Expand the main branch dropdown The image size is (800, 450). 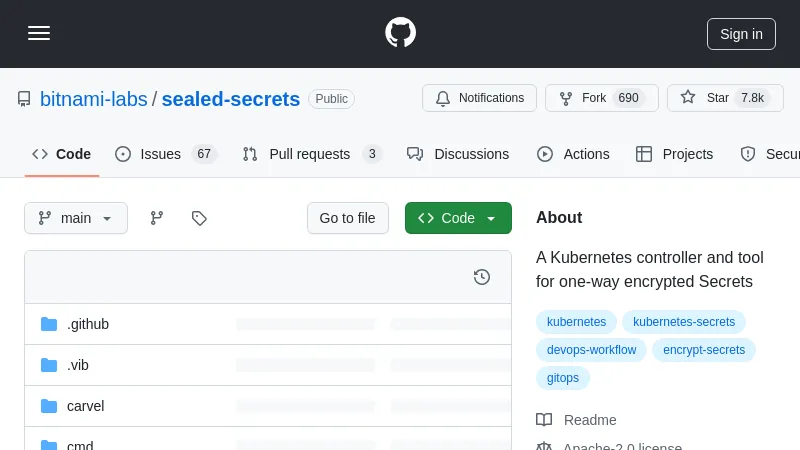click(76, 218)
